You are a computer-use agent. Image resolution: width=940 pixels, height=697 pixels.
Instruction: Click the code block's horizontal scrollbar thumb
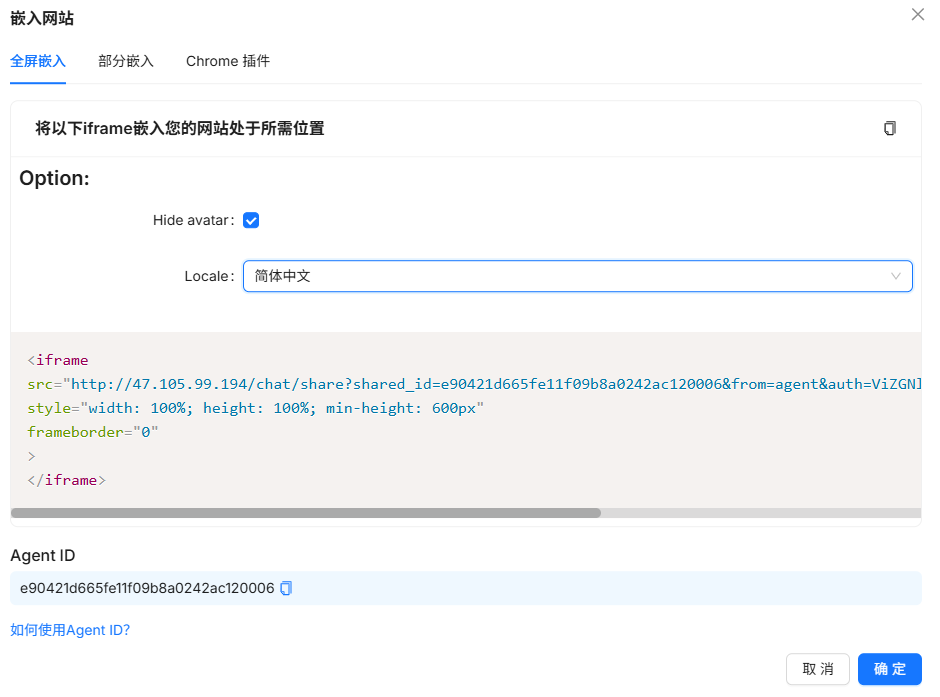pos(305,513)
